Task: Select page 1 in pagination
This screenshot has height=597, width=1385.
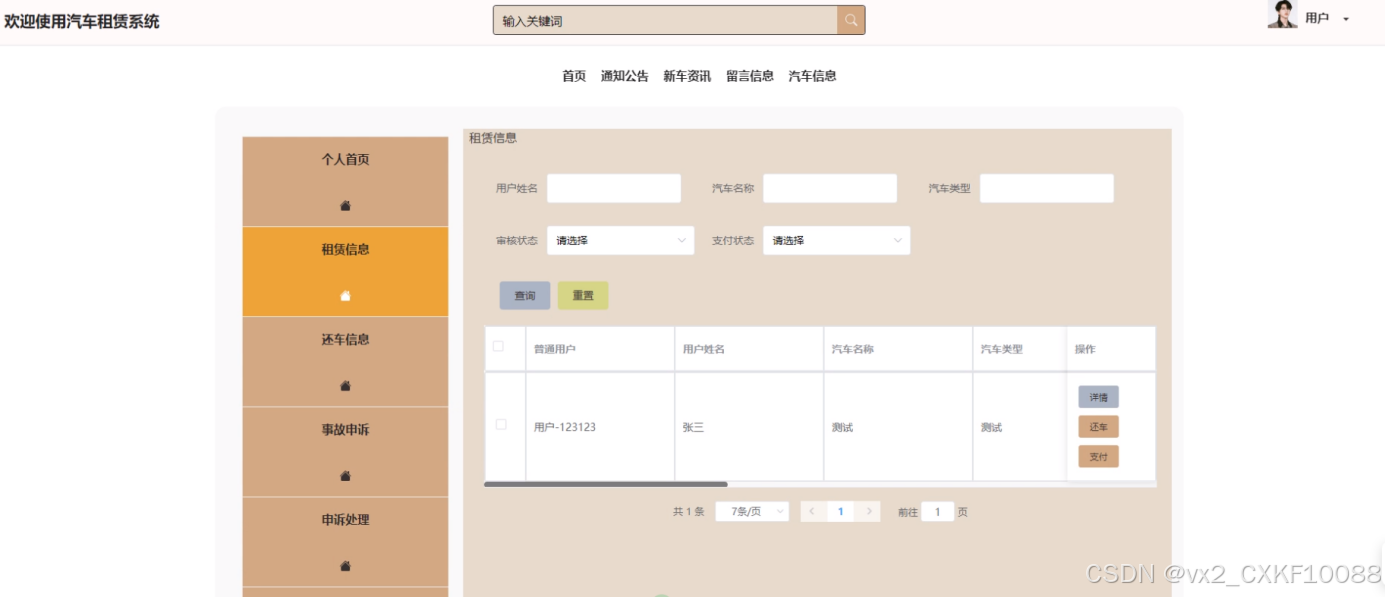Action: (840, 512)
